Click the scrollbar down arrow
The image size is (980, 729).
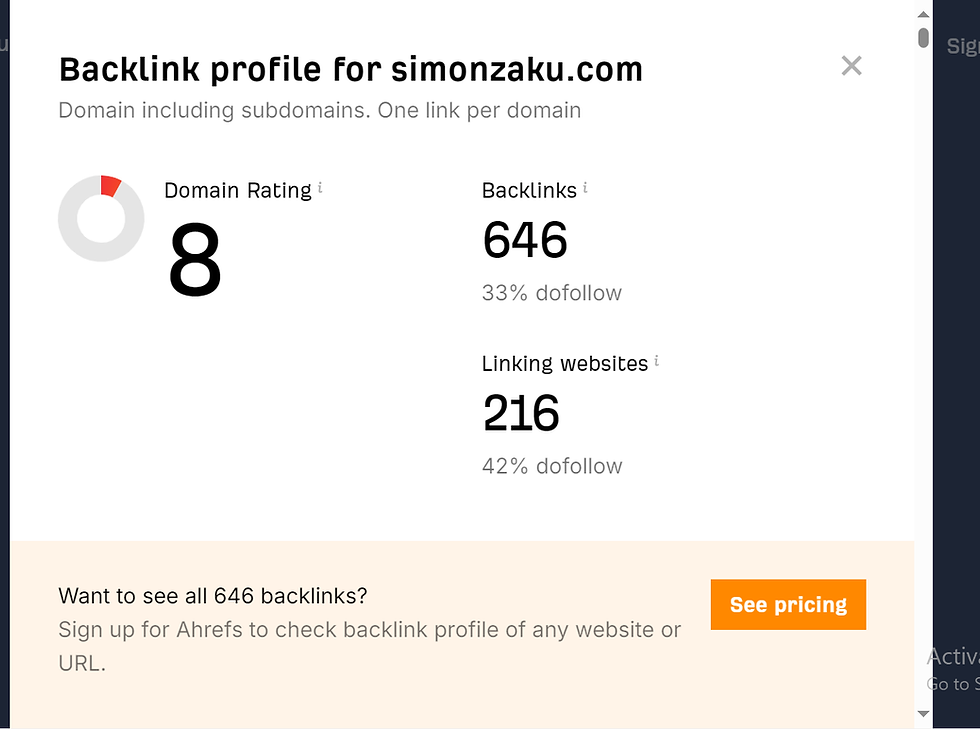click(922, 715)
